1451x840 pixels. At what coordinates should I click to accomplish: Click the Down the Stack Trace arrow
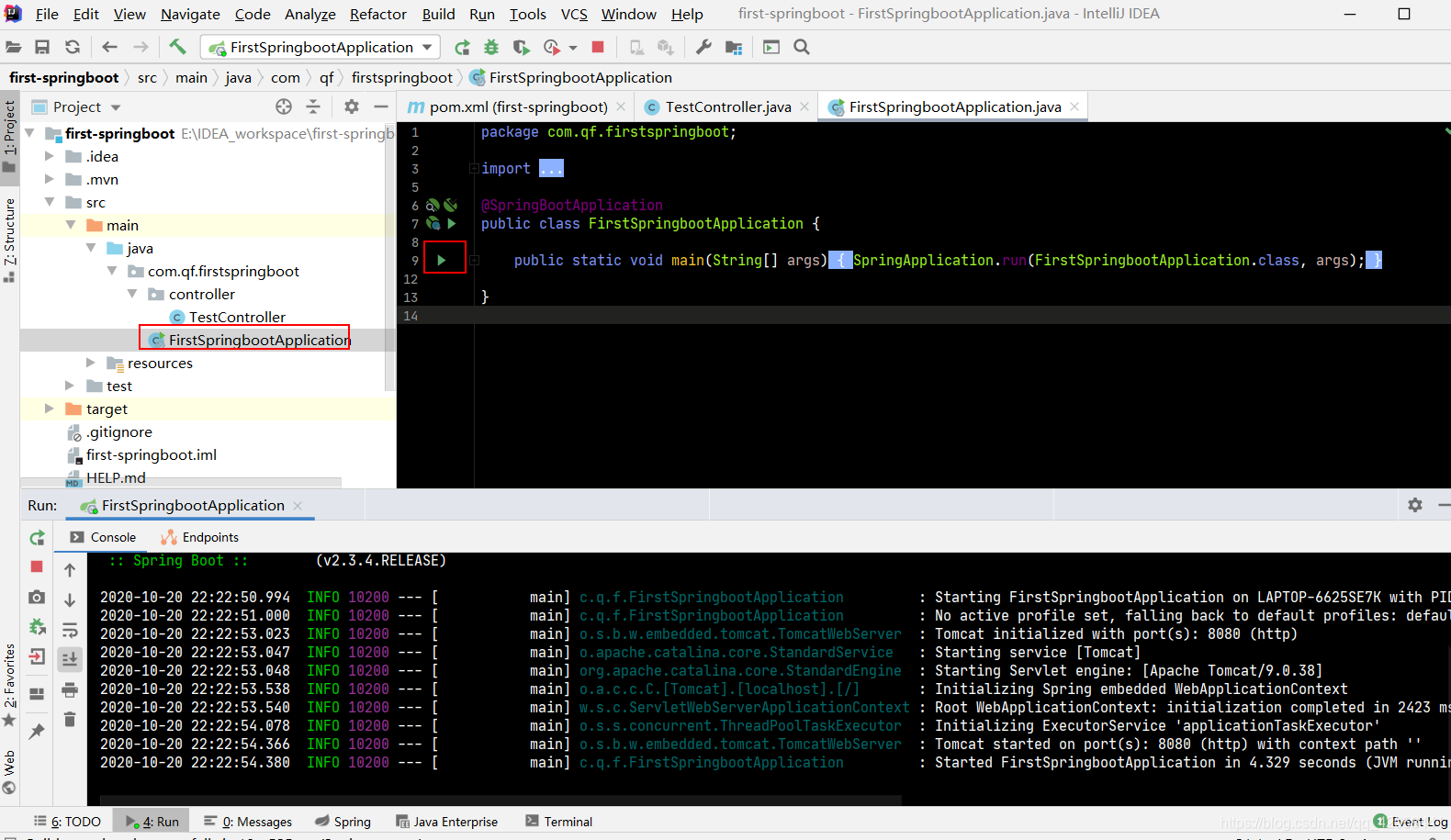[x=70, y=599]
